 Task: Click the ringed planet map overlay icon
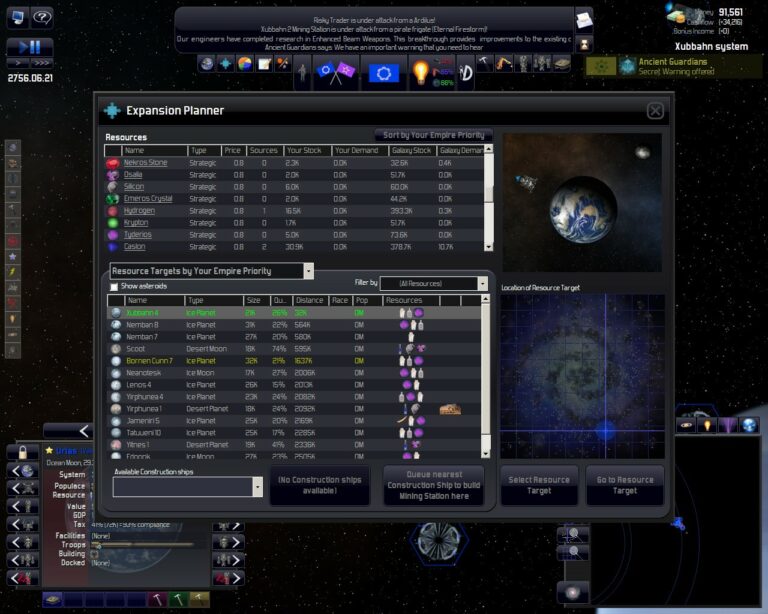(686, 425)
